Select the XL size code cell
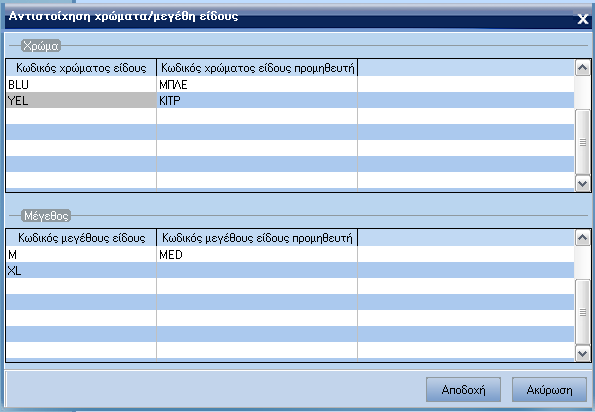 (81, 270)
